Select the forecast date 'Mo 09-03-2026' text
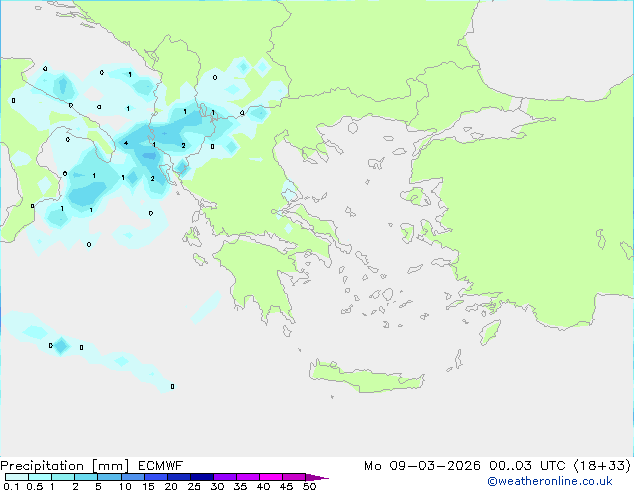Image resolution: width=634 pixels, height=490 pixels. 422,466
